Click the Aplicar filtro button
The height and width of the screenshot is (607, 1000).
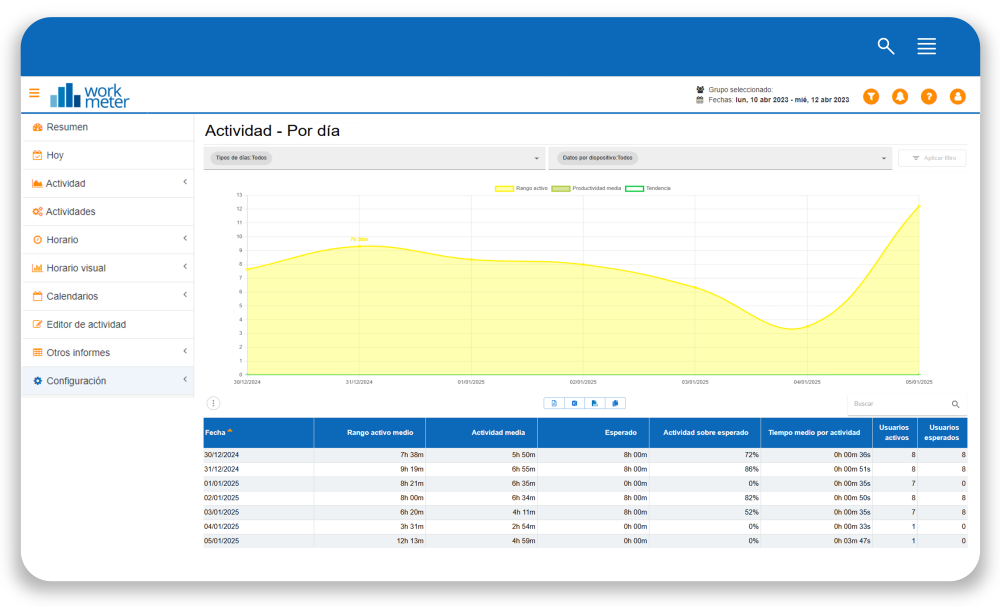click(932, 158)
